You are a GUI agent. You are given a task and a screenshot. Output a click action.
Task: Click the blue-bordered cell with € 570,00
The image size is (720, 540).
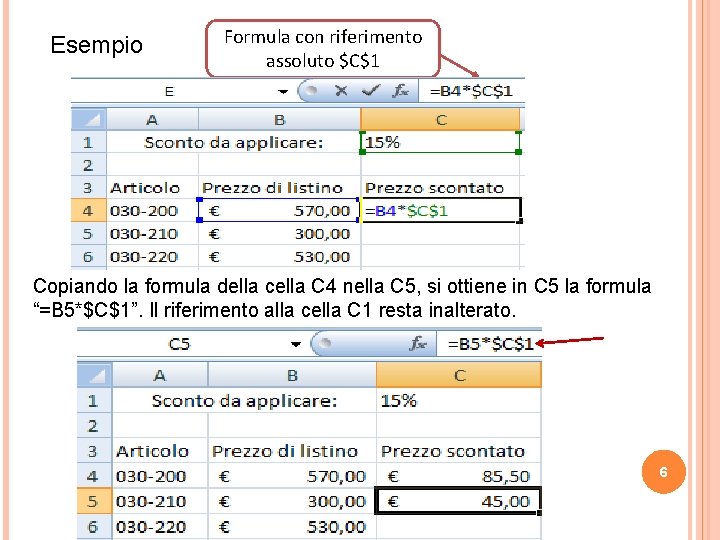[279, 211]
